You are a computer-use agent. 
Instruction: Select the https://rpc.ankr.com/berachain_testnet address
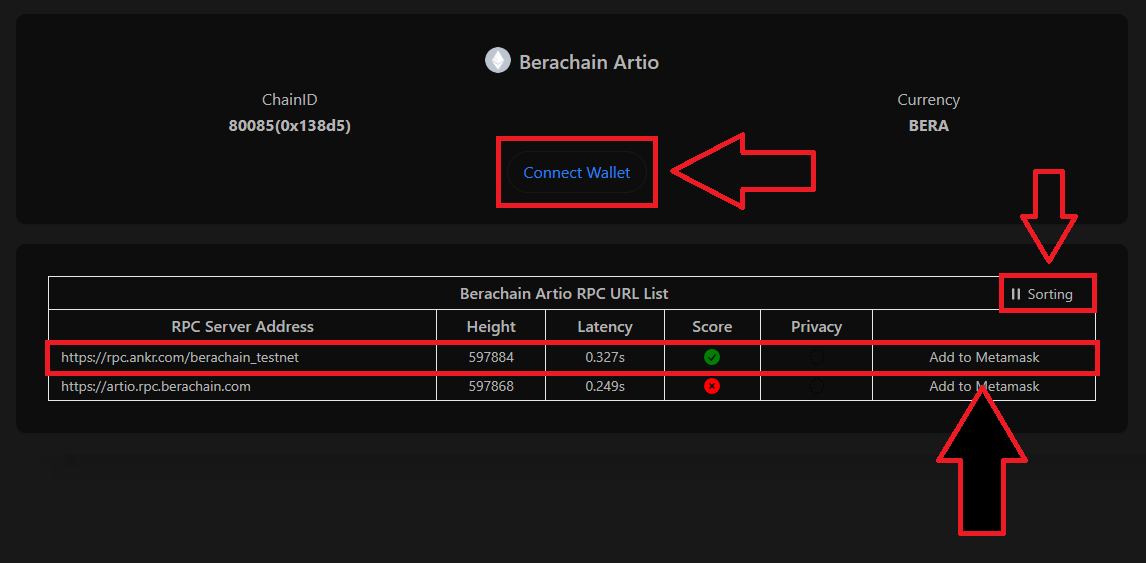[180, 357]
